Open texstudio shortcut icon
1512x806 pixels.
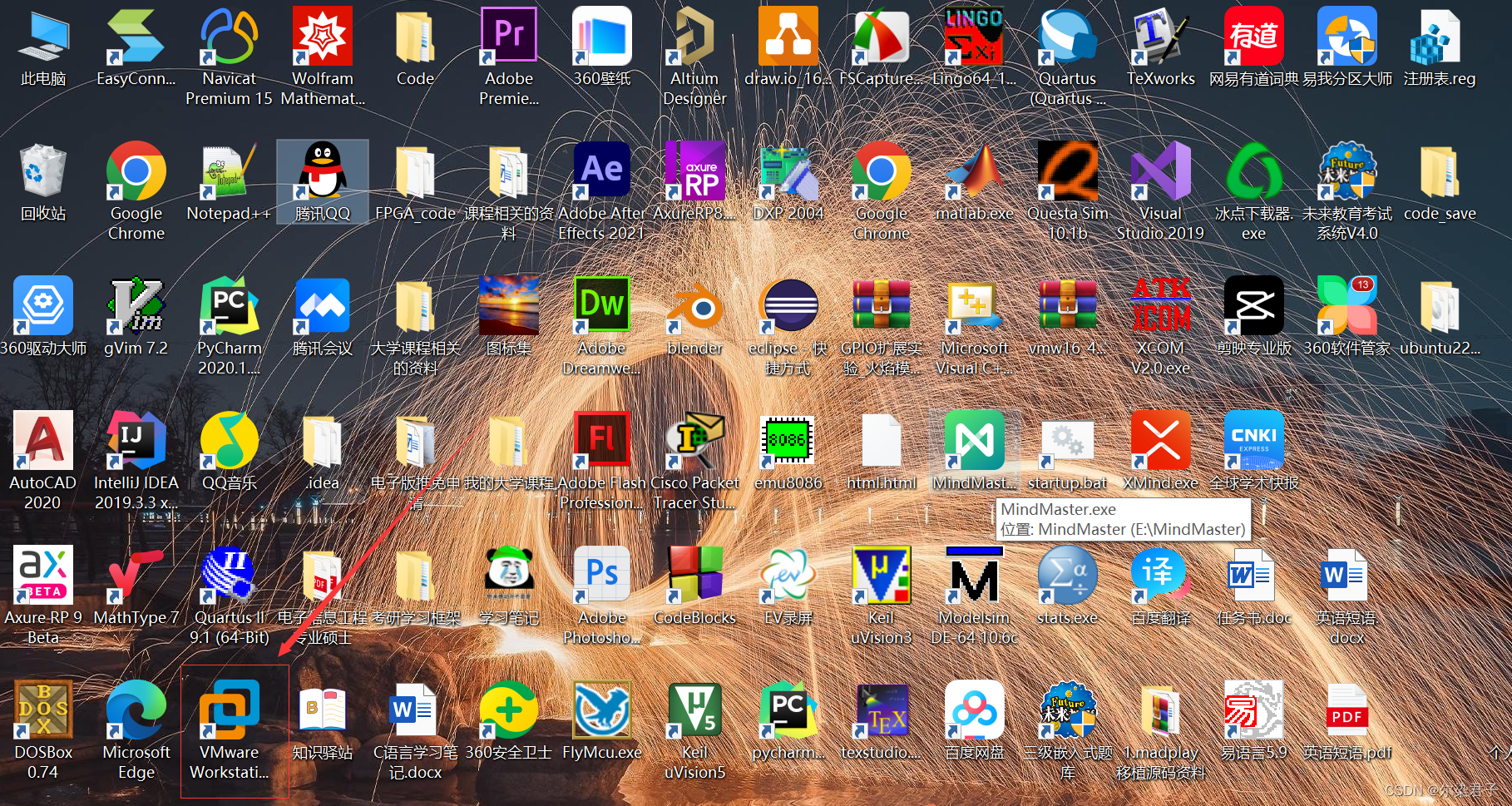pos(882,710)
